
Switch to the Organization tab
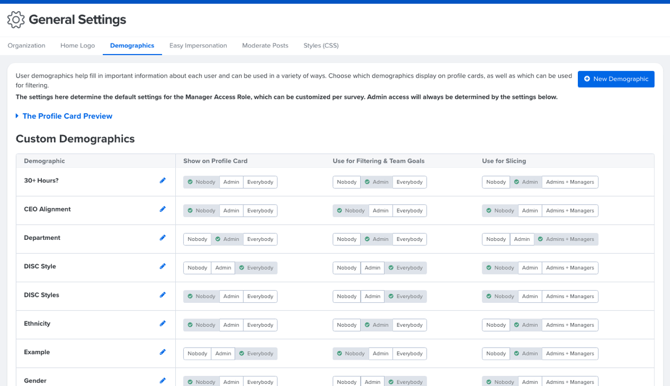26,45
